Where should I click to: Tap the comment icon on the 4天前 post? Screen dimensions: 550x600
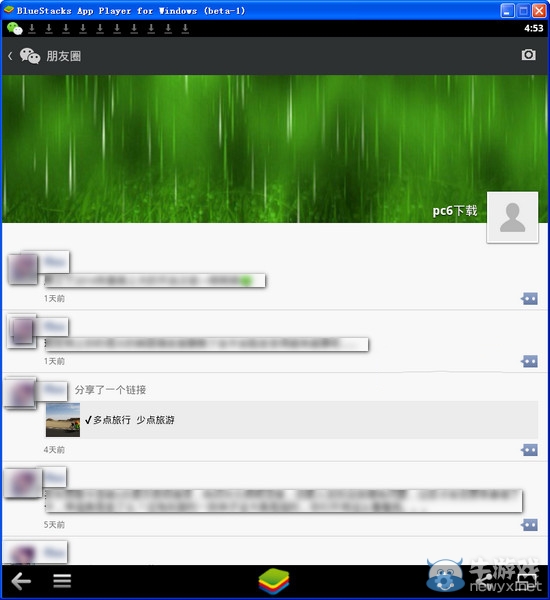click(x=529, y=450)
